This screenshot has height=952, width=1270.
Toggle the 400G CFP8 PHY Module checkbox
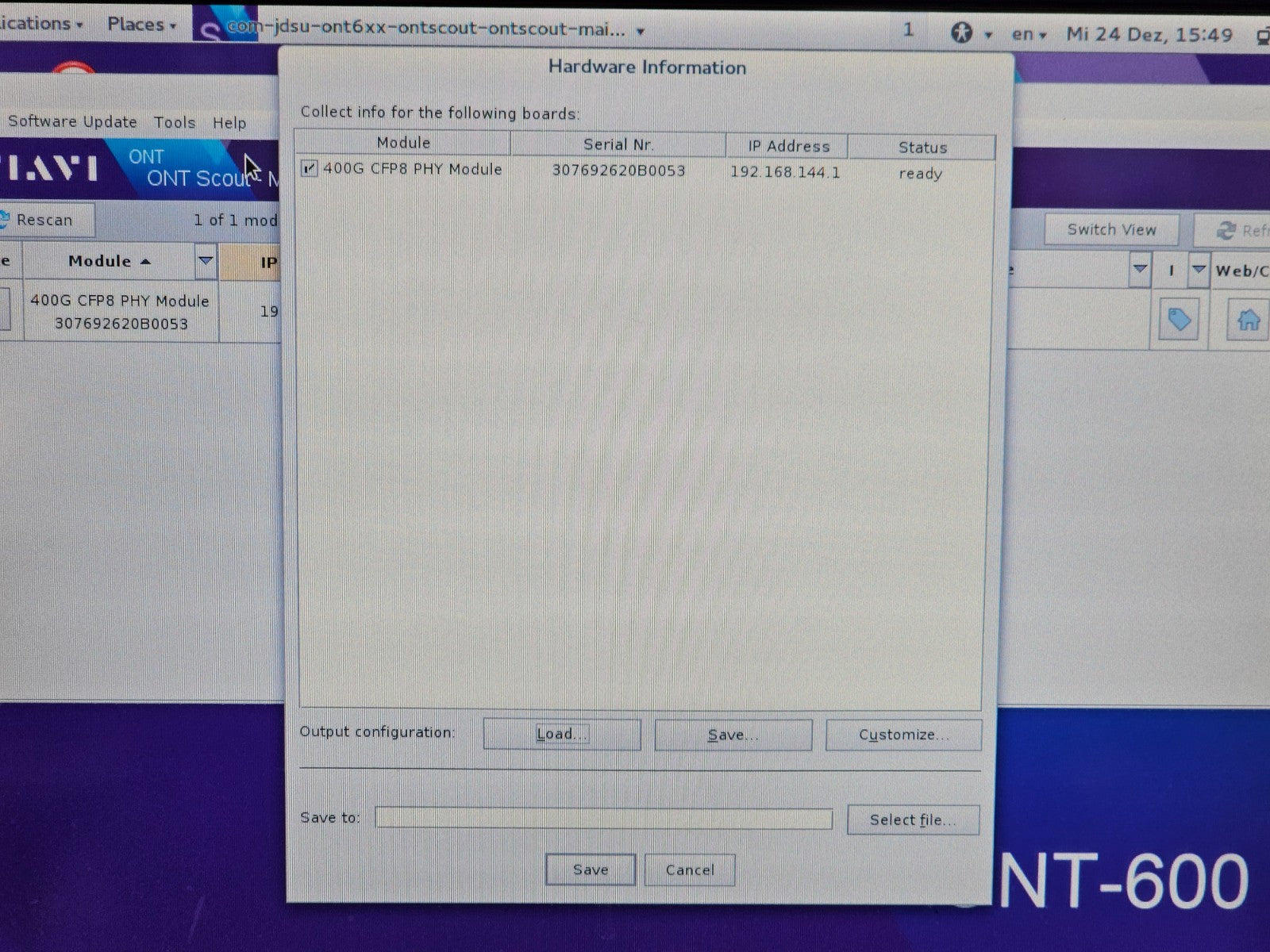310,169
